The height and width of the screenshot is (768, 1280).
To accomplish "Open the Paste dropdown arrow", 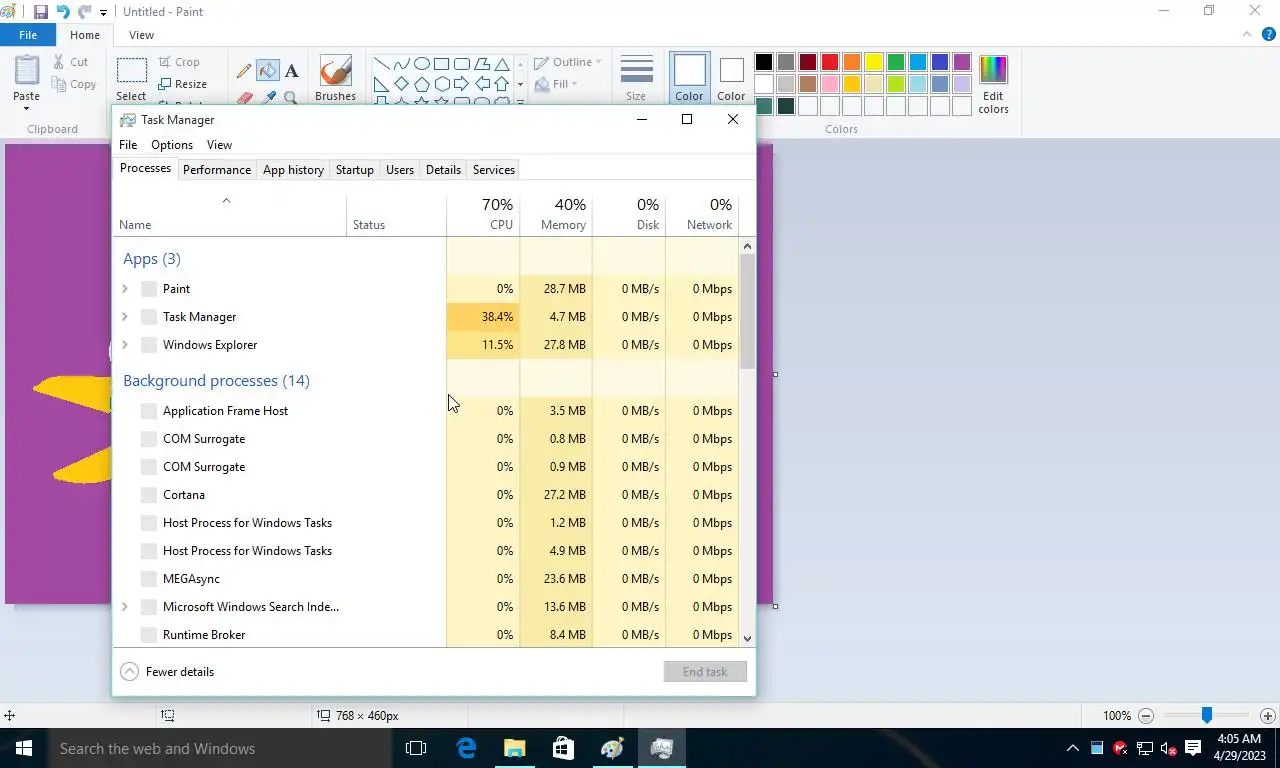I will coord(27,107).
